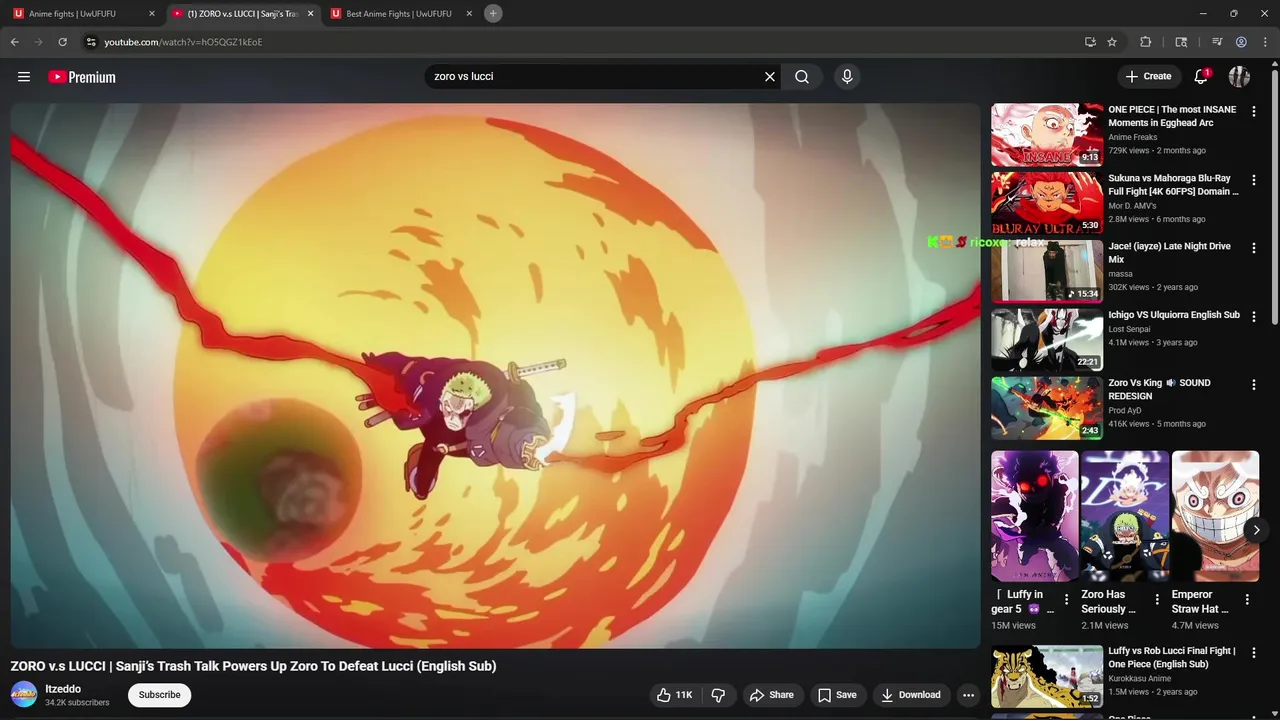
Task: Click the youtube.com address bar URL
Action: click(183, 42)
